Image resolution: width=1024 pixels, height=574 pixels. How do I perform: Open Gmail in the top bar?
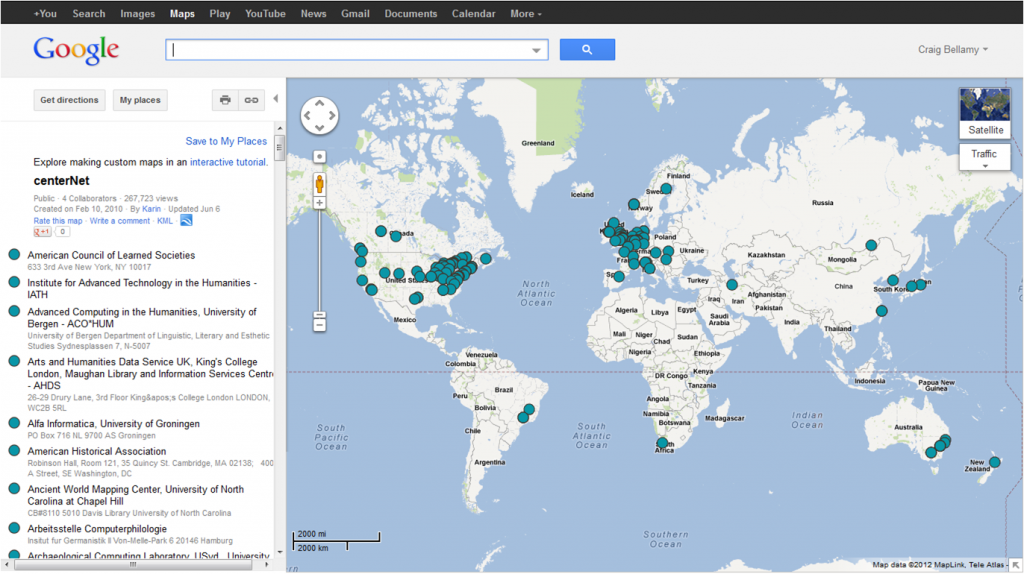coord(355,14)
